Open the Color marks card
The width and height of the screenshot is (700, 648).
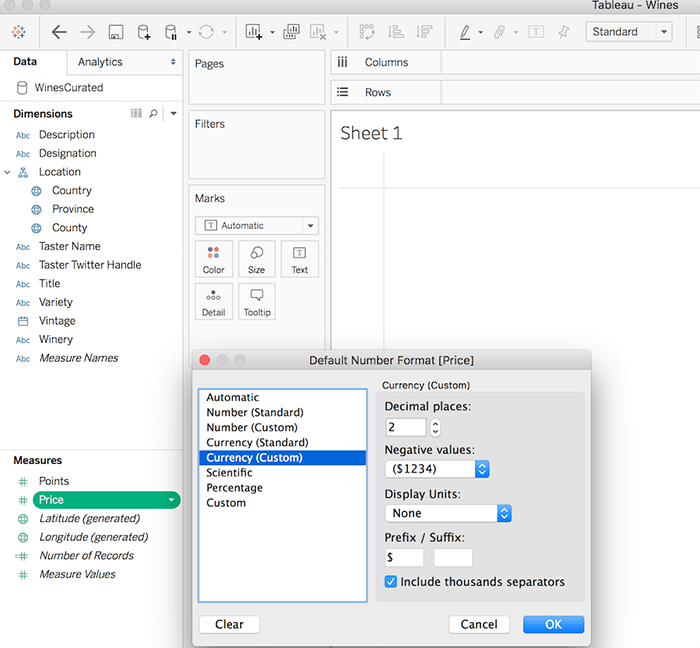tap(214, 259)
